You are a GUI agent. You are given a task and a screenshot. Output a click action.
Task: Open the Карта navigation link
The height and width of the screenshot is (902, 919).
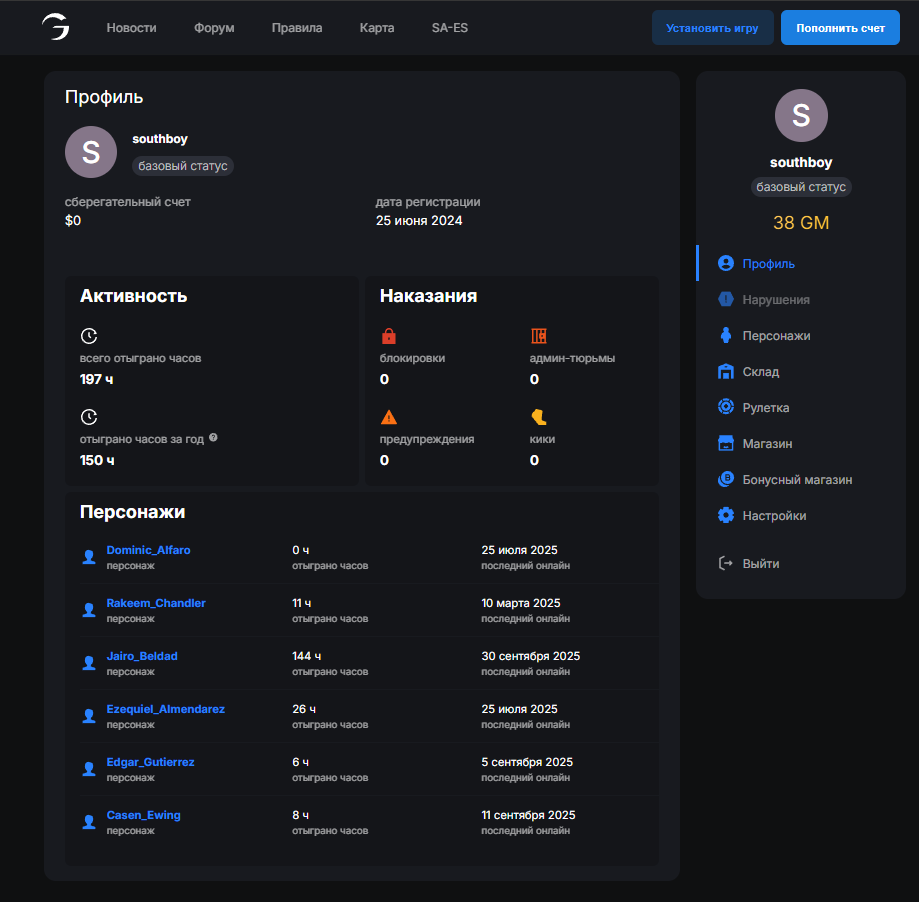[x=377, y=28]
